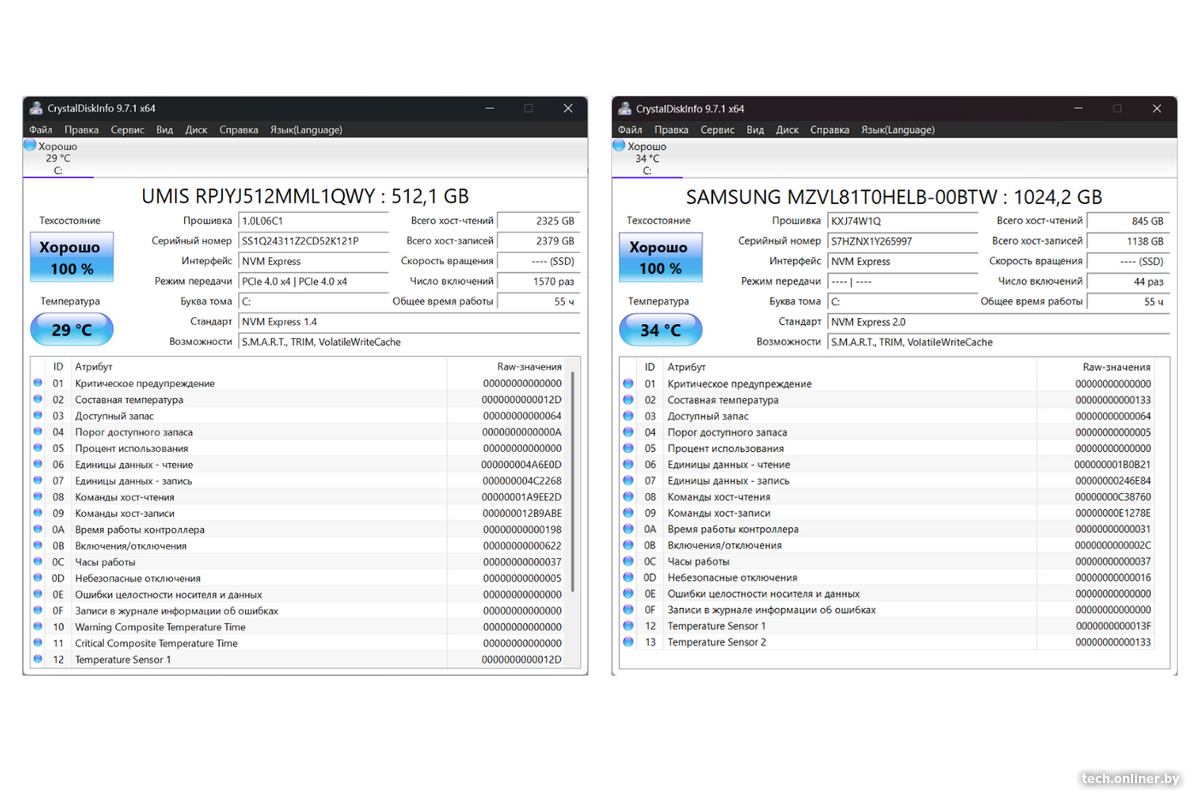
Task: Select Warning Composite Temperature Time row
Action: (299, 627)
